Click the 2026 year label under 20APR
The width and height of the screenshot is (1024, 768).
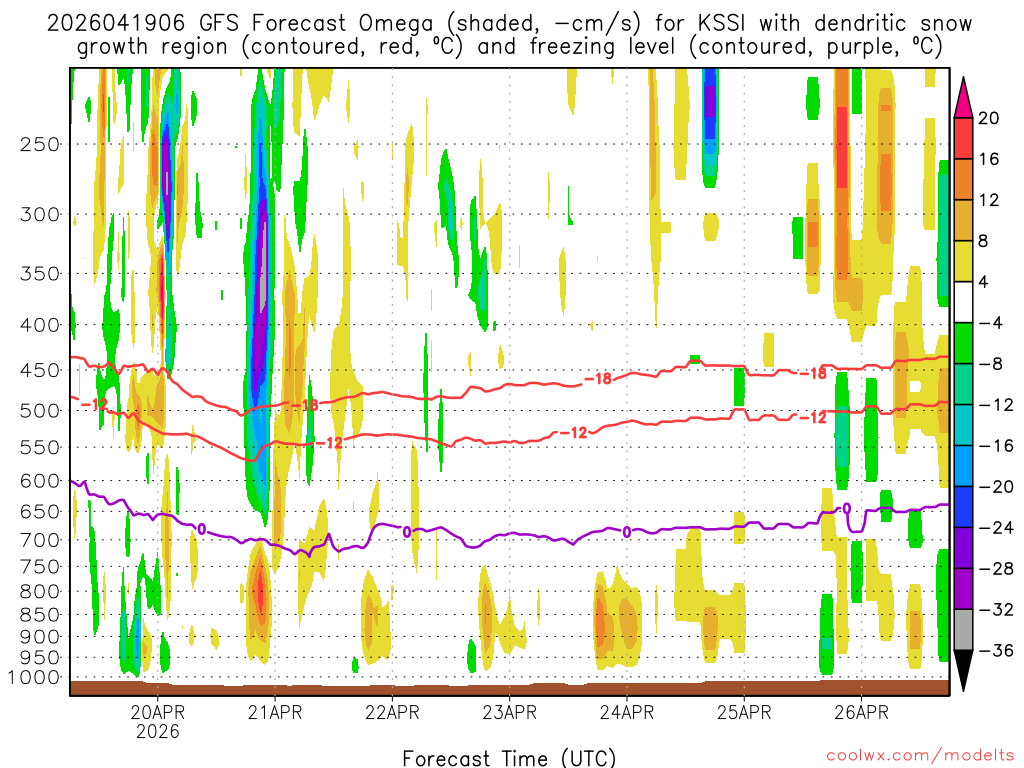[x=157, y=731]
